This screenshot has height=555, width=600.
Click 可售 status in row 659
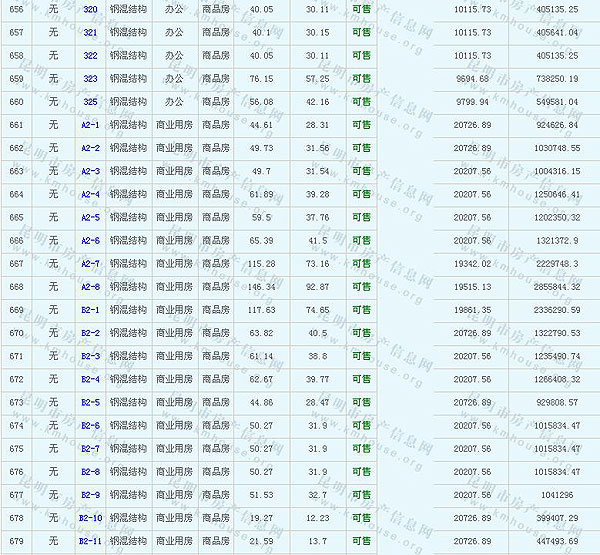[x=361, y=78]
